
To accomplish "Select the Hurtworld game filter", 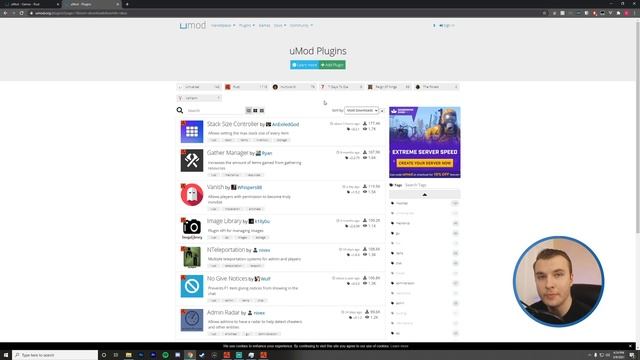I will click(x=294, y=87).
